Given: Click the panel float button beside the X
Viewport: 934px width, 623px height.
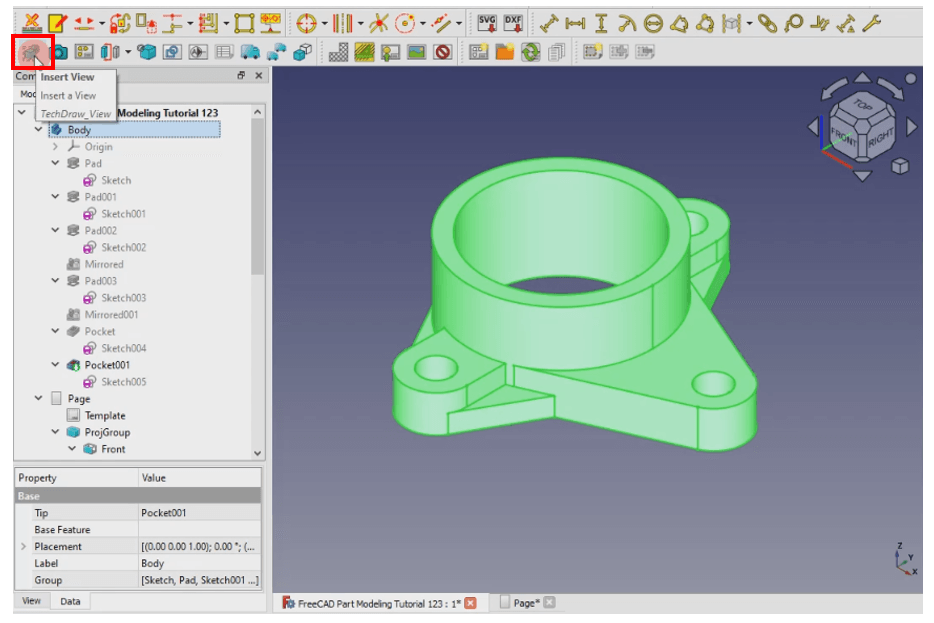Looking at the screenshot, I should click(241, 75).
